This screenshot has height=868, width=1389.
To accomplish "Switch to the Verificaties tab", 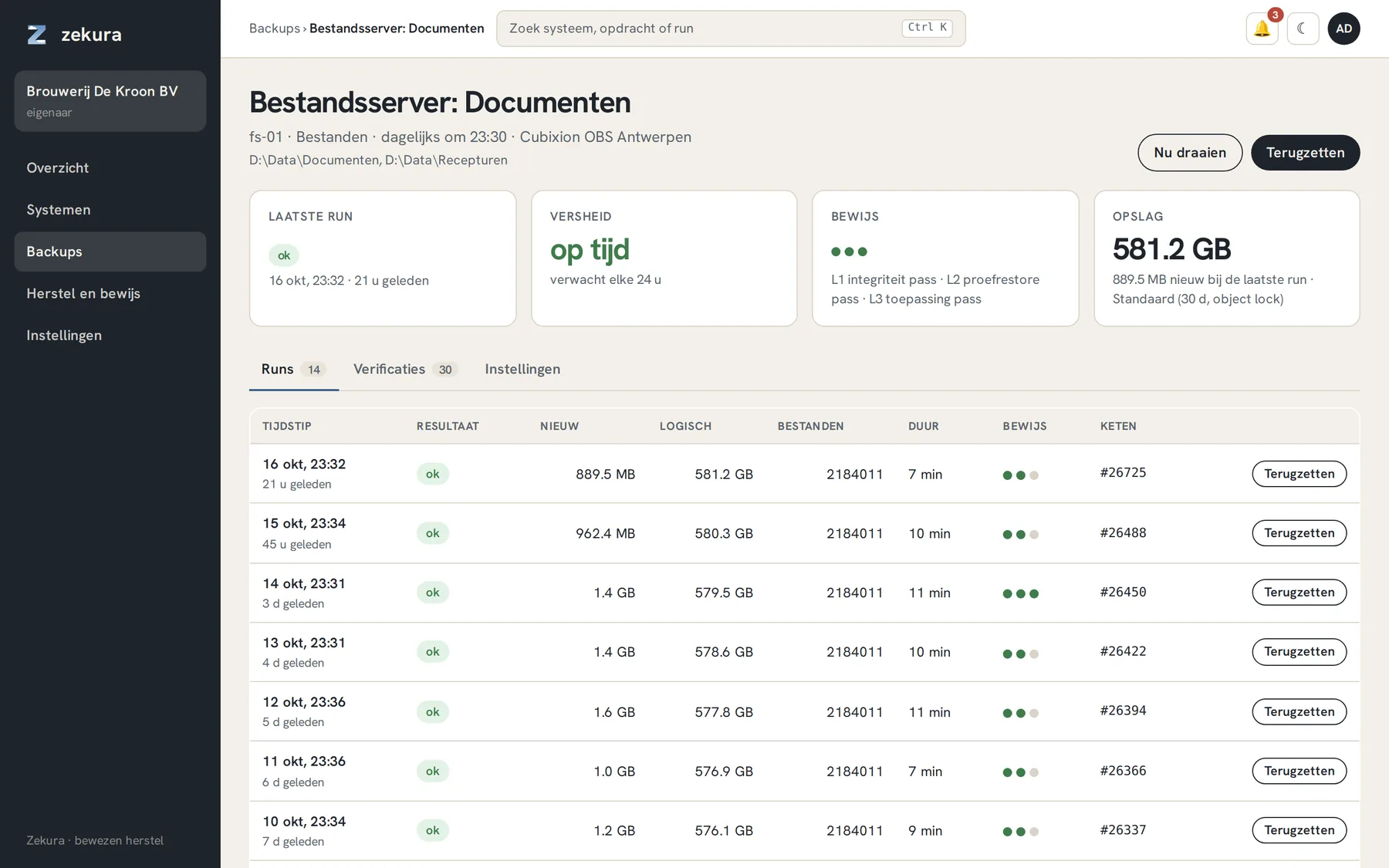I will [405, 369].
